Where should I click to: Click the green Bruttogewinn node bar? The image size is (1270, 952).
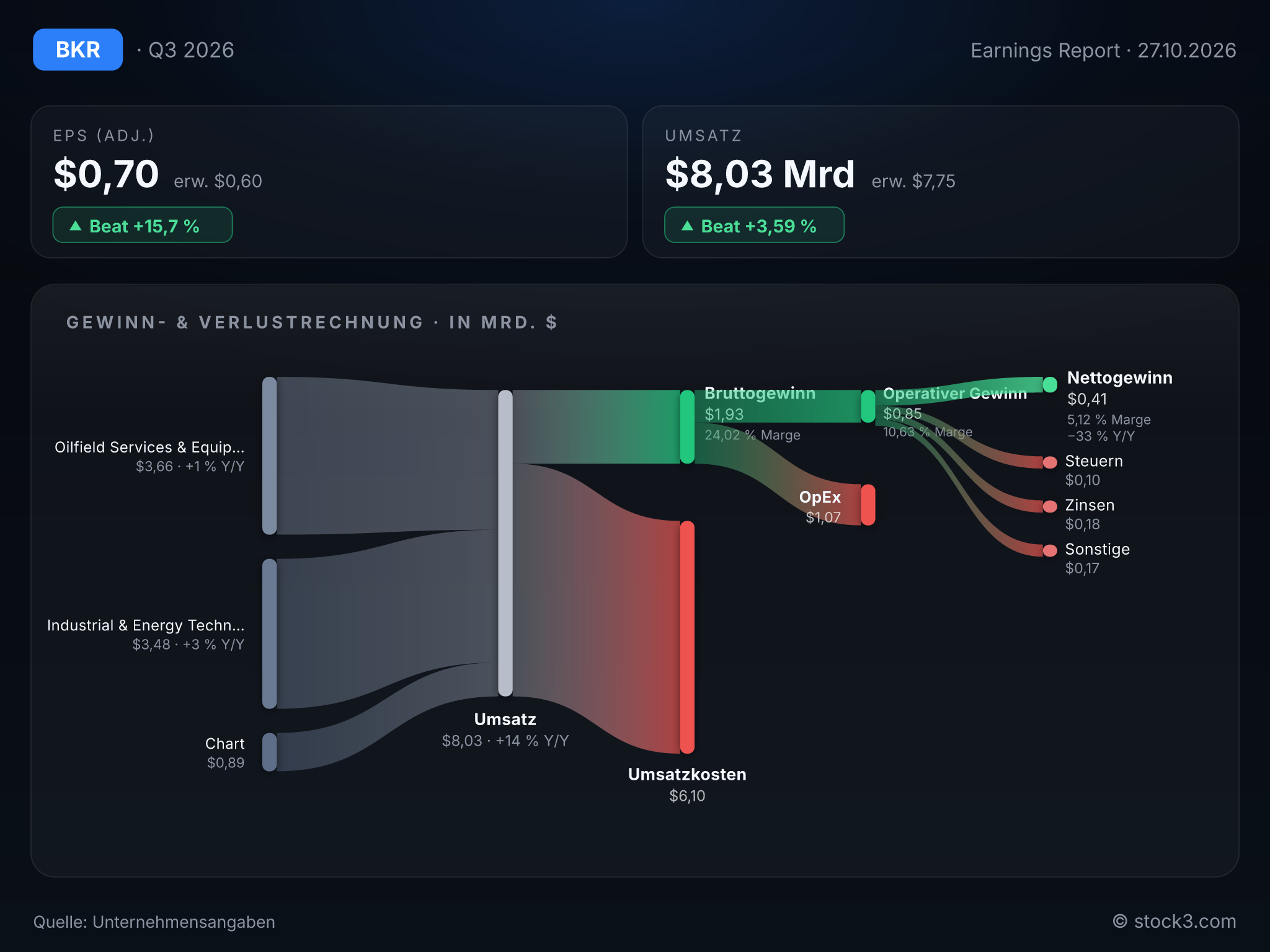tap(687, 426)
